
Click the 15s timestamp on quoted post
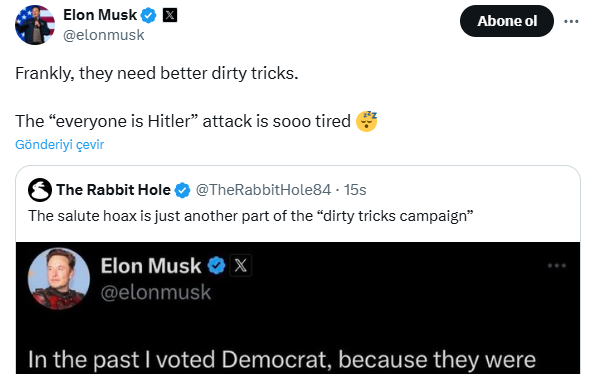355,190
